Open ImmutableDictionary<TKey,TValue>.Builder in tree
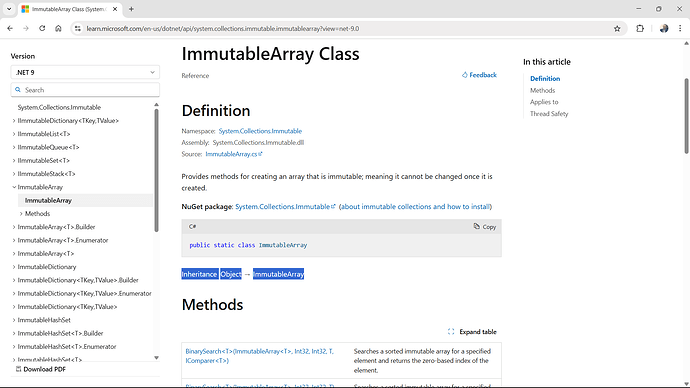The image size is (690, 388). click(x=78, y=280)
